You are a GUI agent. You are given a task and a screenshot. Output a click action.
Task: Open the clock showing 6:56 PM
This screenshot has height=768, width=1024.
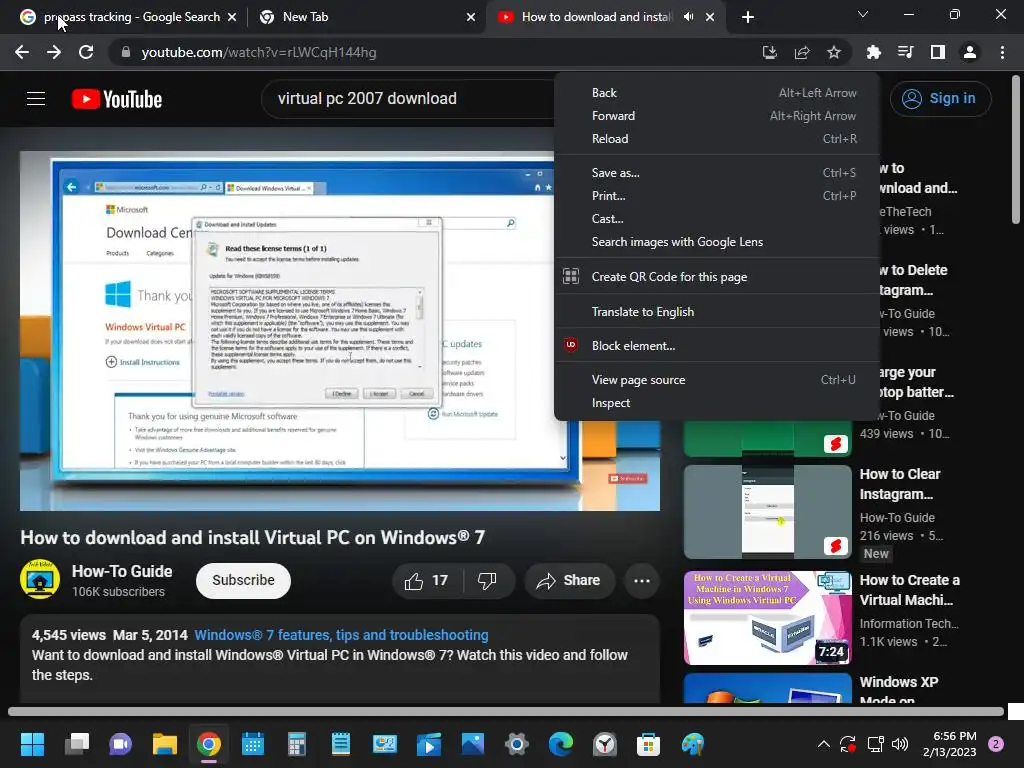[x=950, y=744]
